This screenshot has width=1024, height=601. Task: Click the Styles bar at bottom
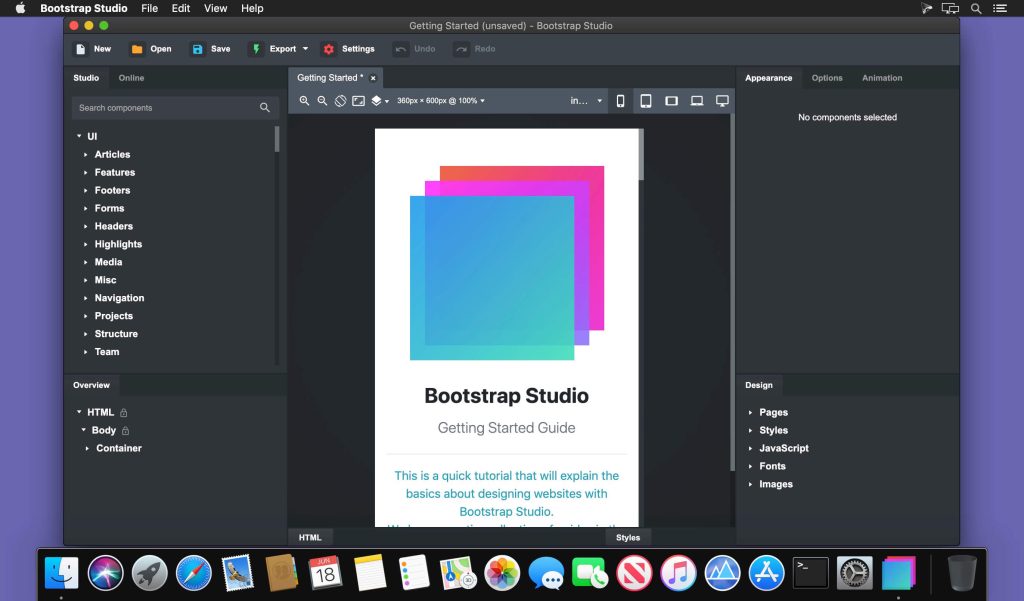tap(628, 537)
